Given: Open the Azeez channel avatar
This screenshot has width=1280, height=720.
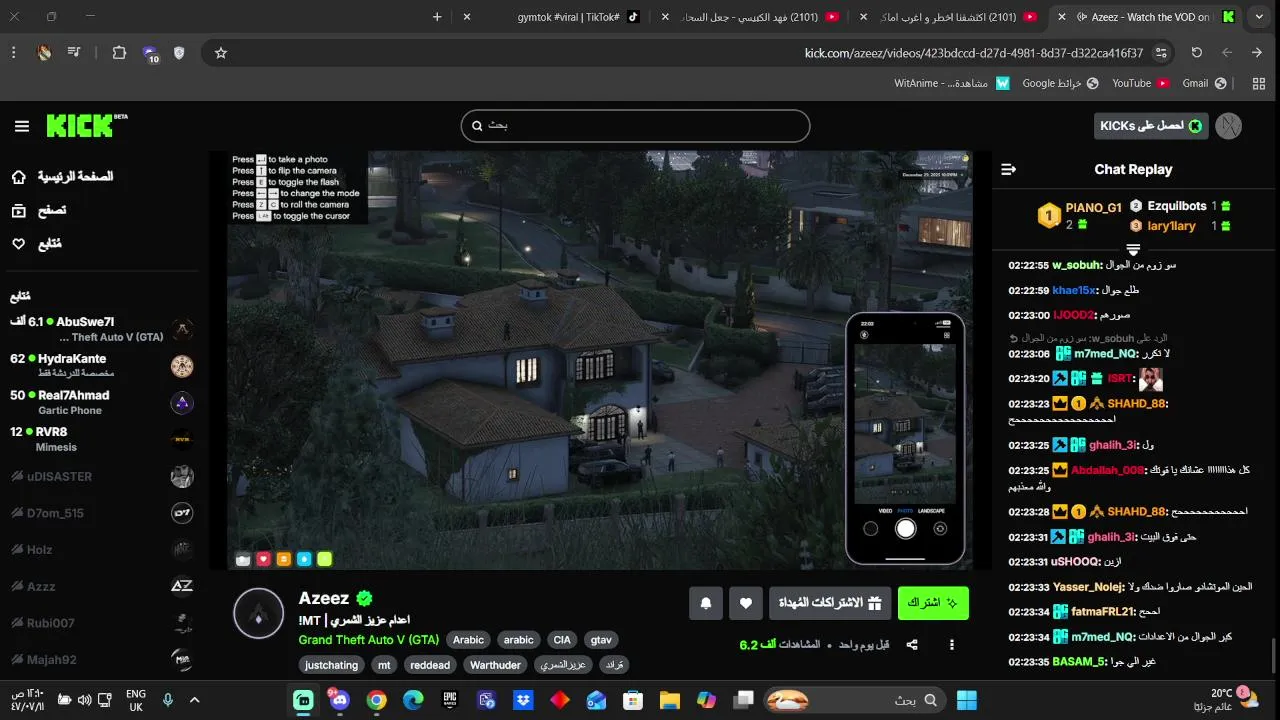Looking at the screenshot, I should [x=259, y=613].
